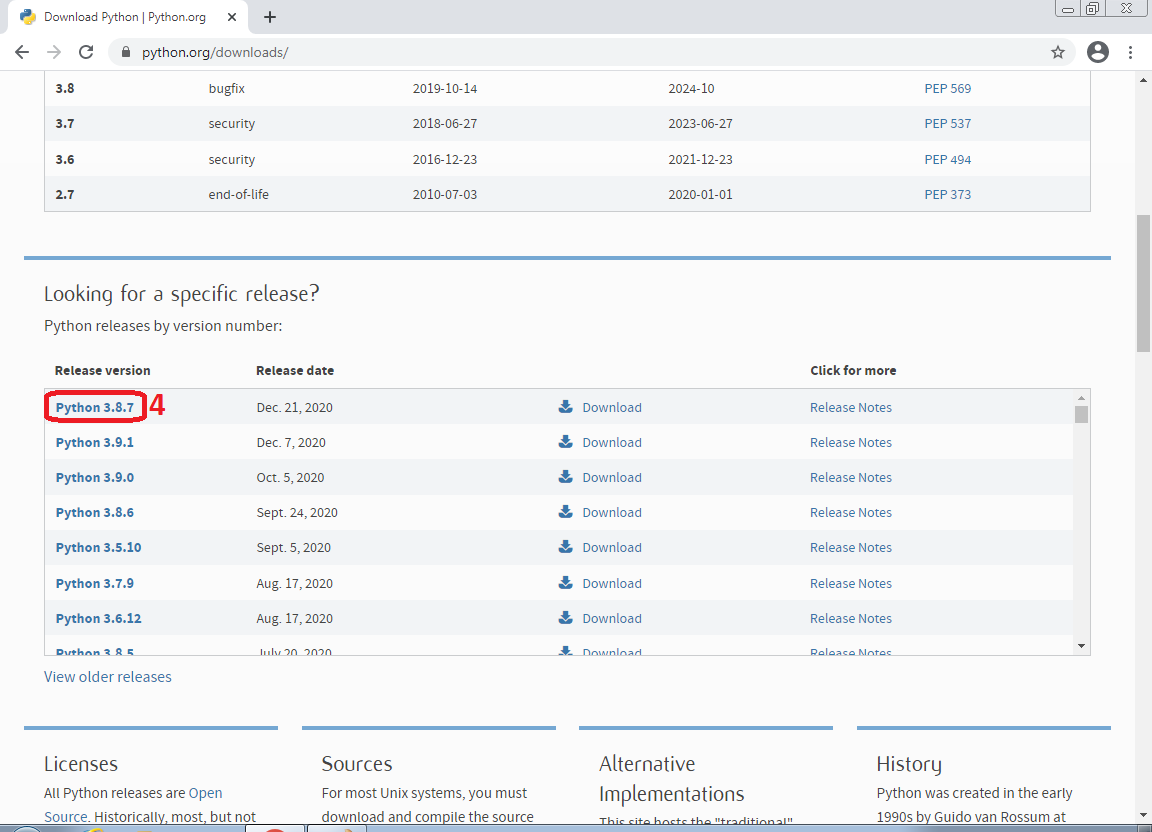Screen dimensions: 1152x832
Task: Download Python 3.6.12 via Download link
Action: tap(611, 618)
